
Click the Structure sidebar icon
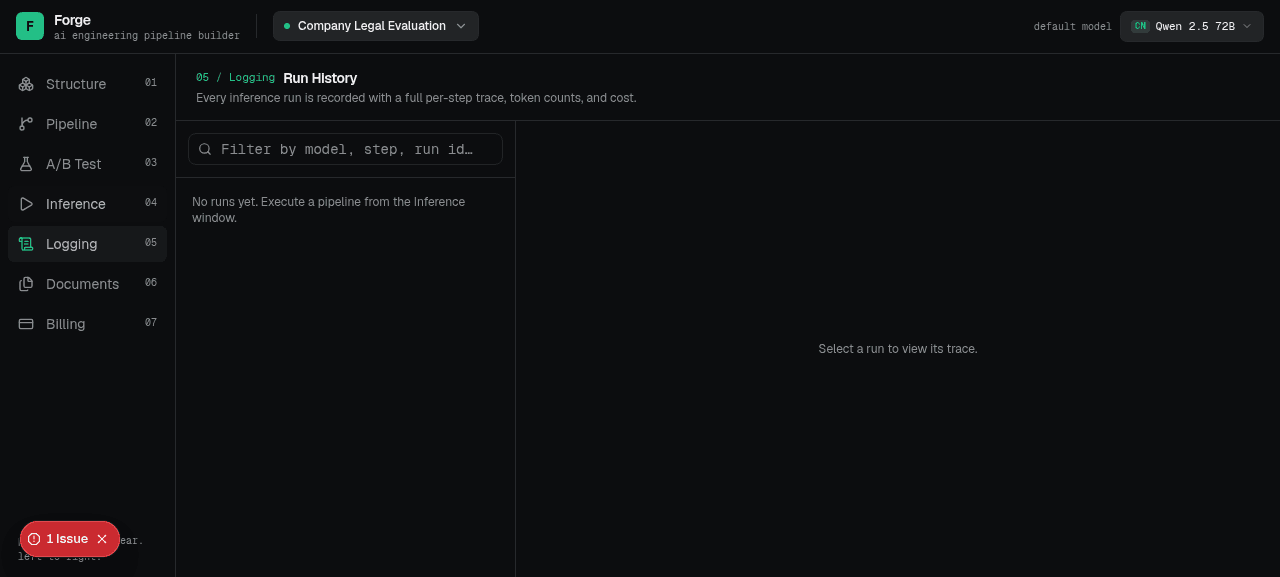26,84
